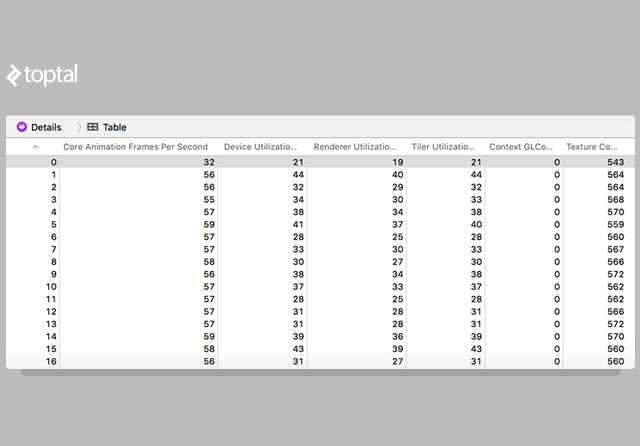Click frames per second value 32 in row 0

tap(209, 162)
